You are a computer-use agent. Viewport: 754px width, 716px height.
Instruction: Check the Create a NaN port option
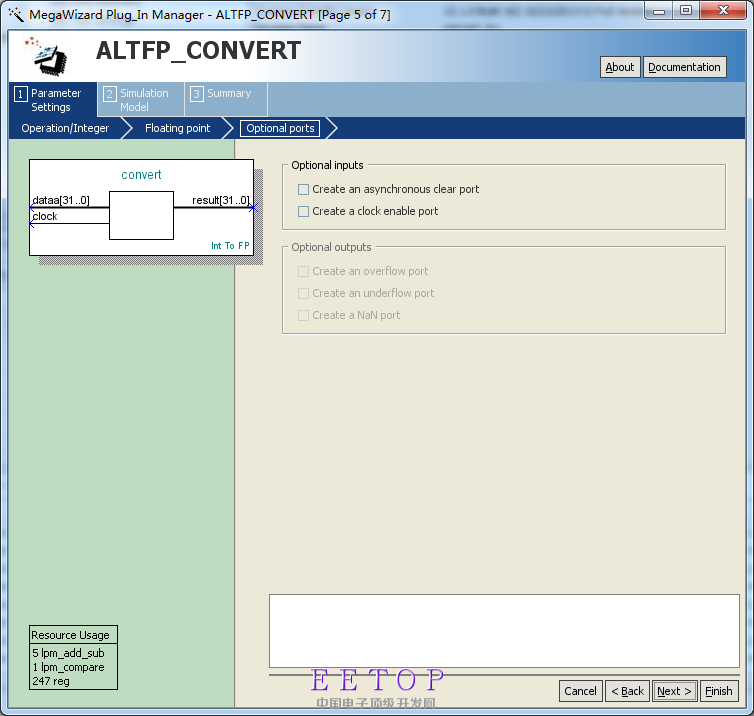(303, 315)
